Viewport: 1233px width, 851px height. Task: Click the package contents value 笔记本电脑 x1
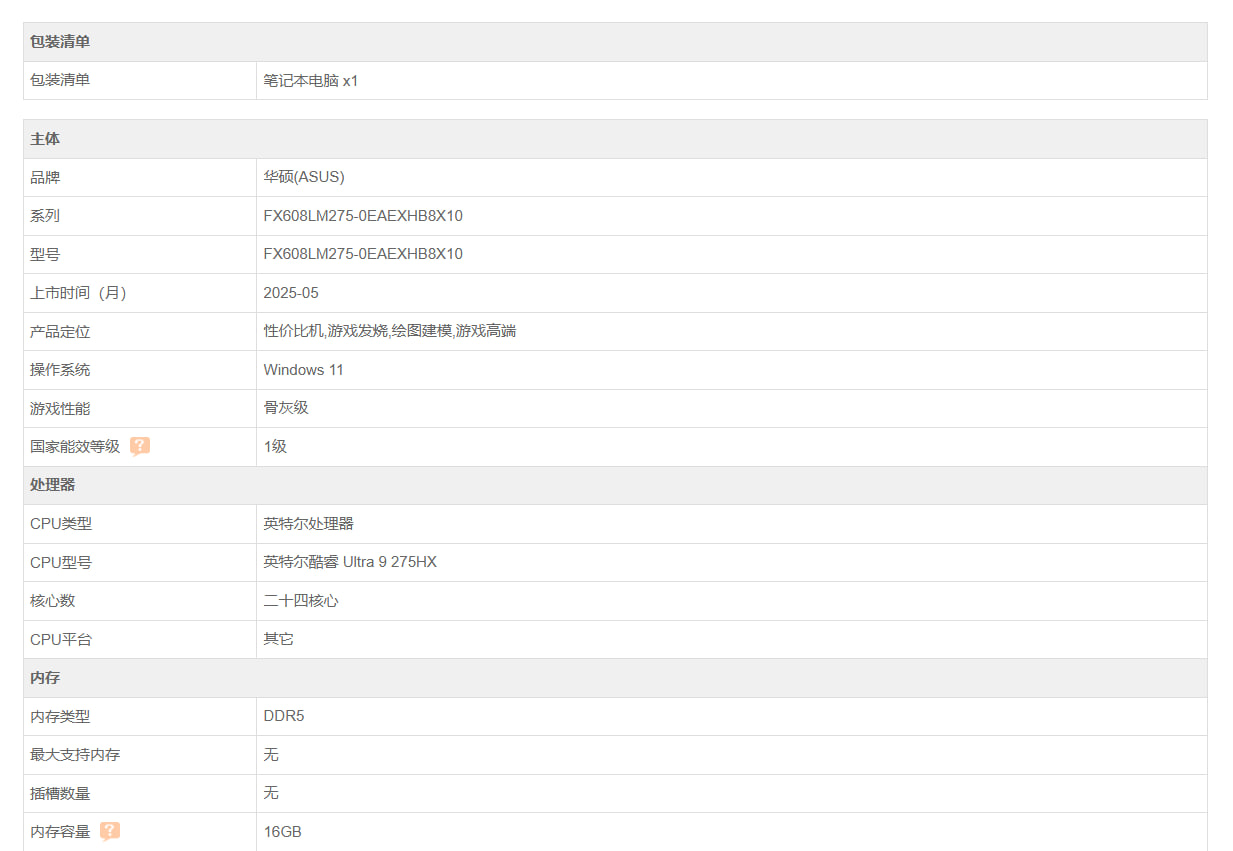[311, 81]
